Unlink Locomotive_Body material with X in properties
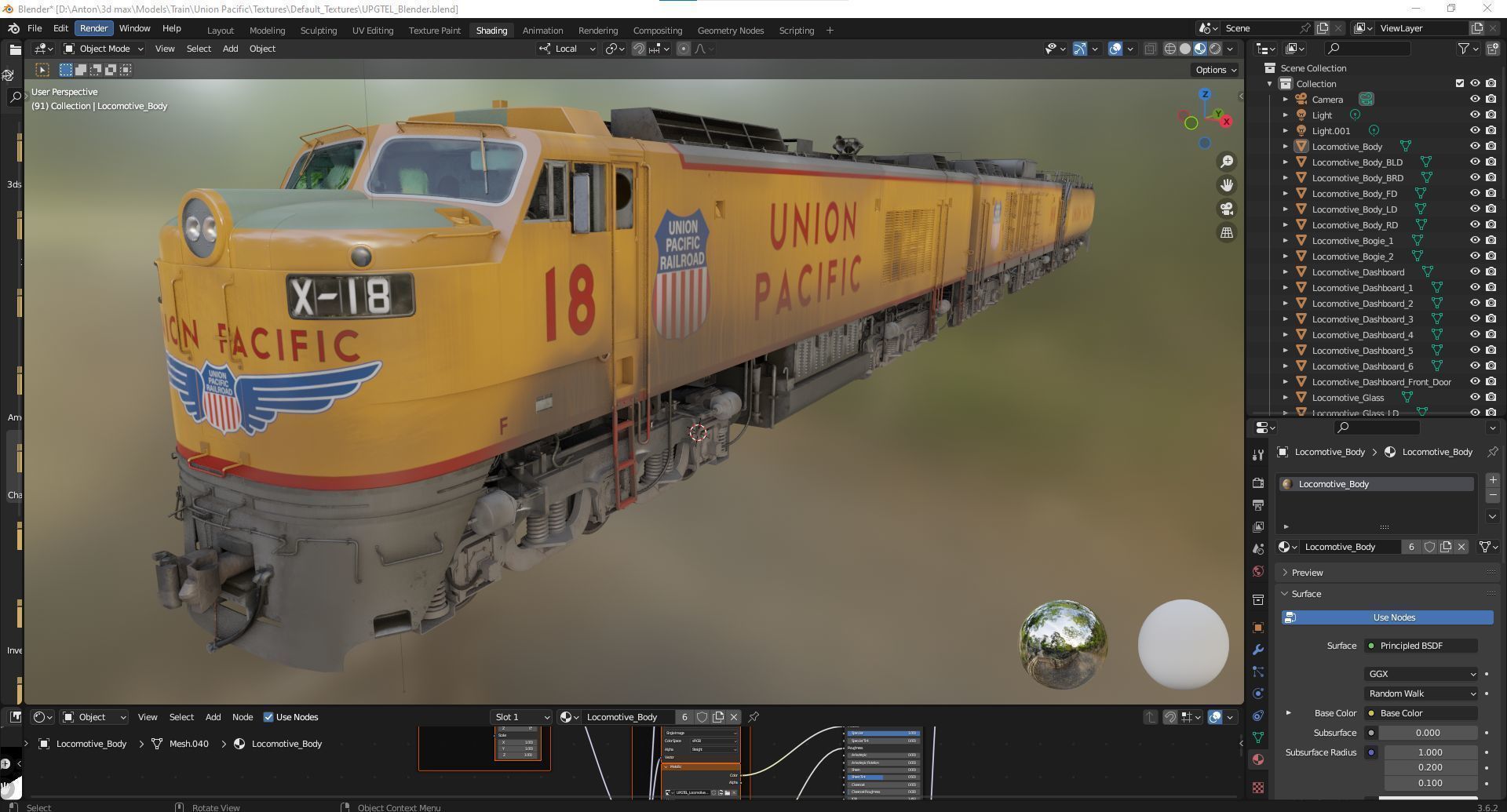This screenshot has width=1507, height=812. 1461,547
